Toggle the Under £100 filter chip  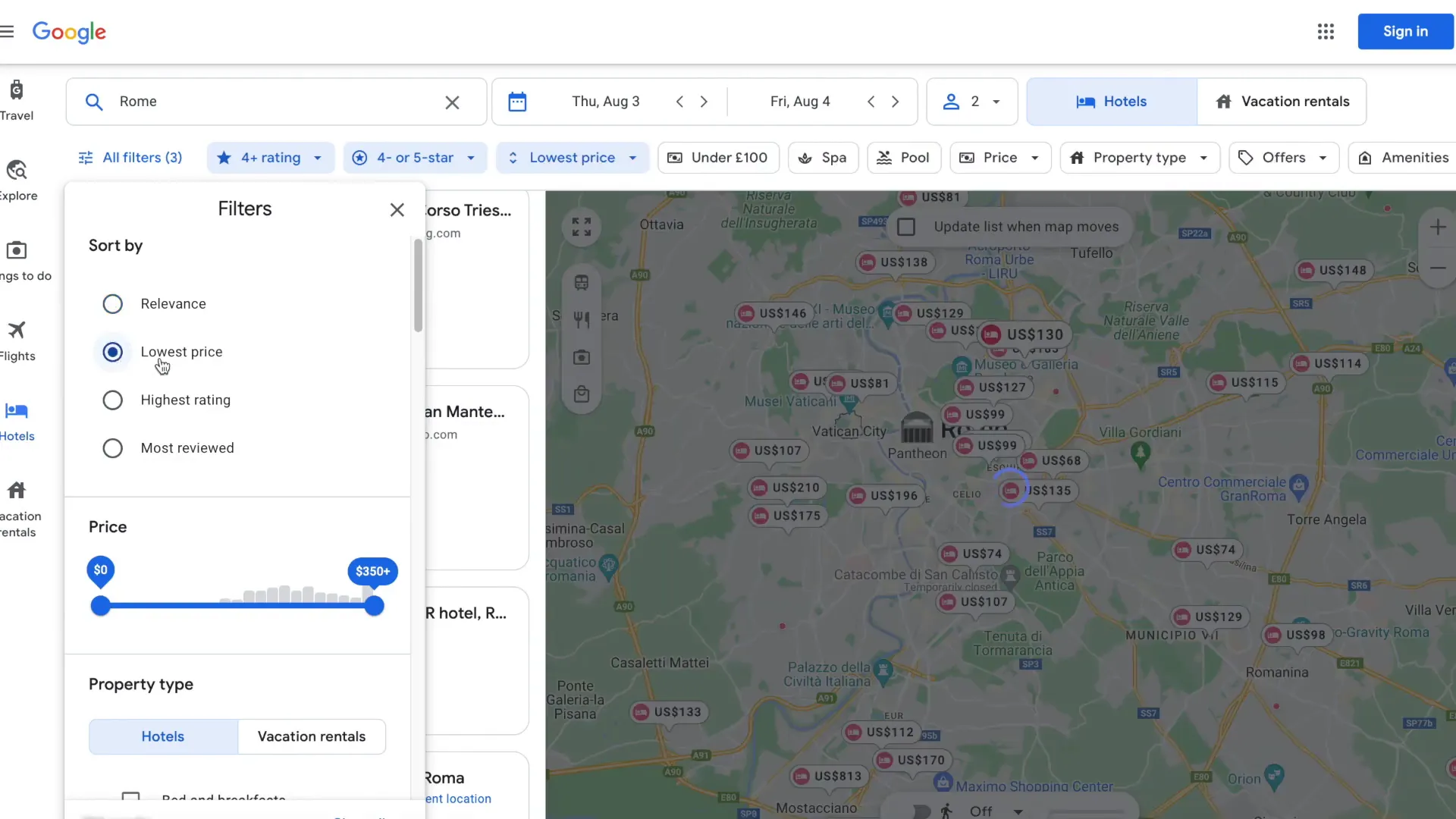tap(718, 158)
